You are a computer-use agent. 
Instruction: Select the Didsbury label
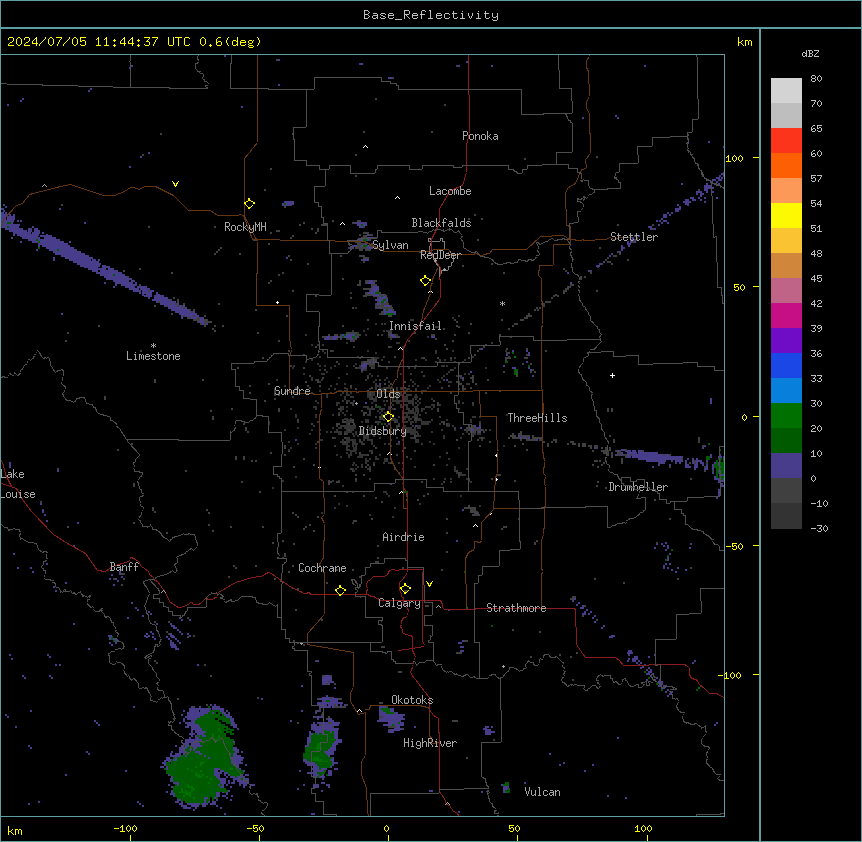(x=383, y=431)
